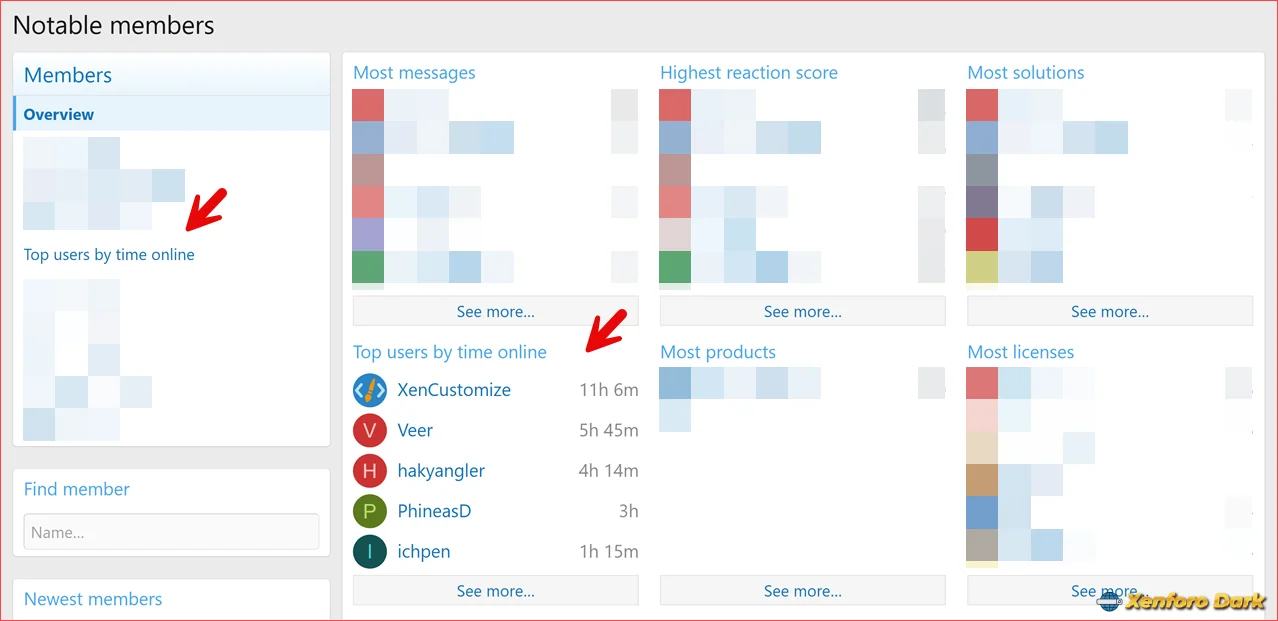Image resolution: width=1278 pixels, height=621 pixels.
Task: Click the 11h 6m time value
Action: (x=608, y=390)
